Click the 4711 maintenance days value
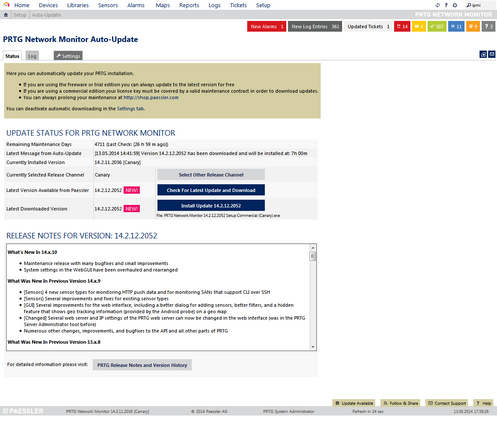The image size is (497, 445). tap(100, 144)
